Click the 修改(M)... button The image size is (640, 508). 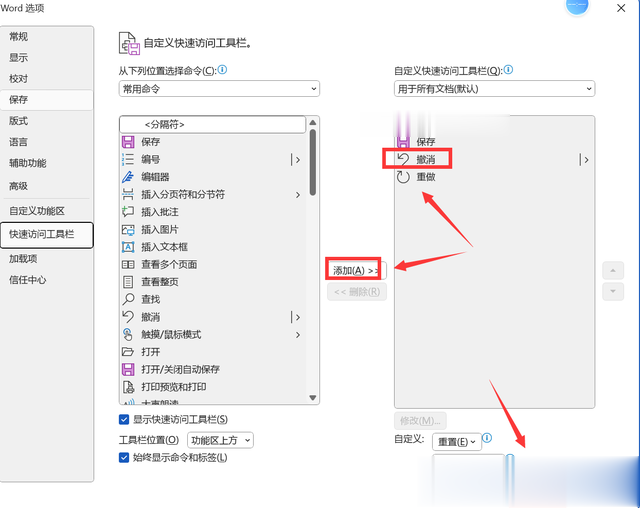tap(420, 421)
